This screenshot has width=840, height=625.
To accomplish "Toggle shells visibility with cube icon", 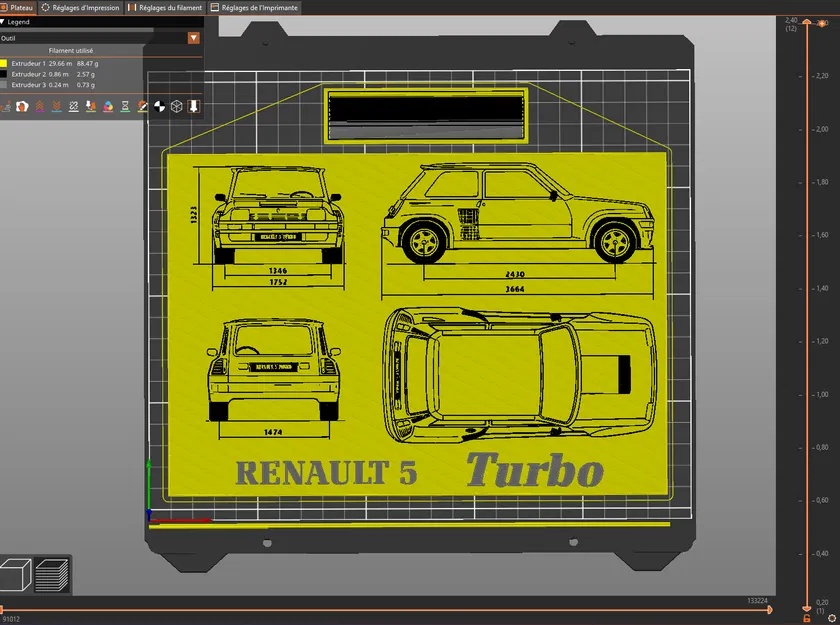I will click(175, 106).
